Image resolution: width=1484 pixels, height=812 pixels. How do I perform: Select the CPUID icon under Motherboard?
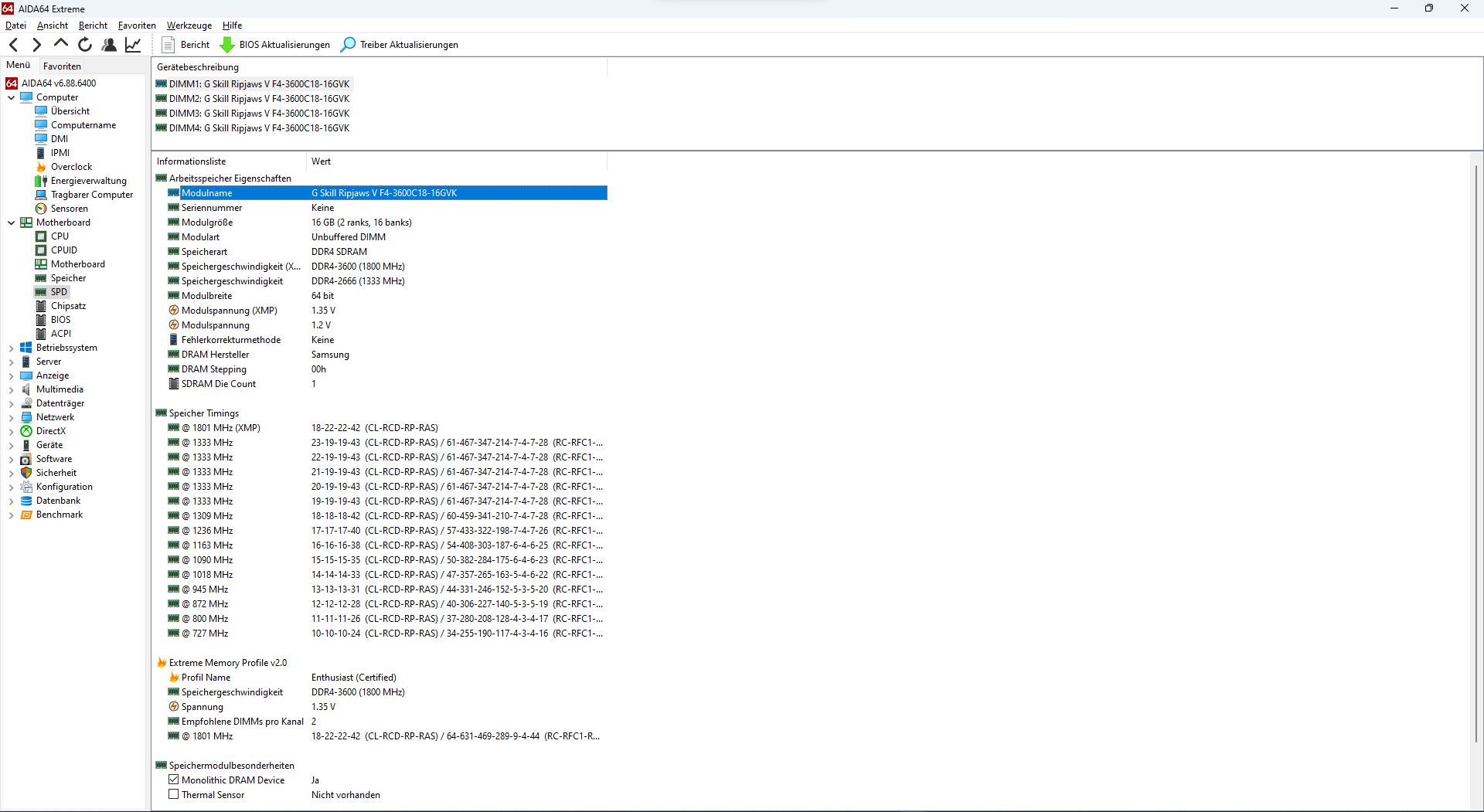(x=41, y=250)
